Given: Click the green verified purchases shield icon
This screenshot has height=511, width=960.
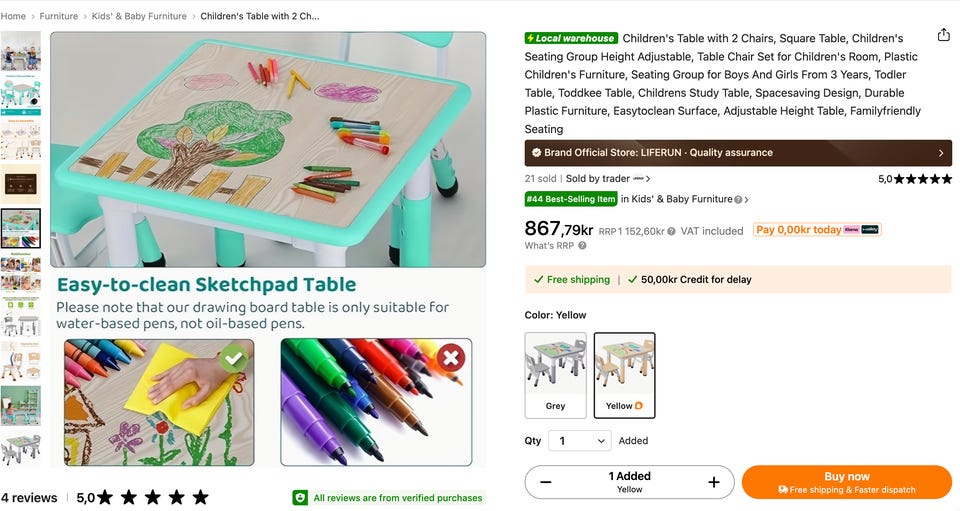Looking at the screenshot, I should (x=300, y=498).
